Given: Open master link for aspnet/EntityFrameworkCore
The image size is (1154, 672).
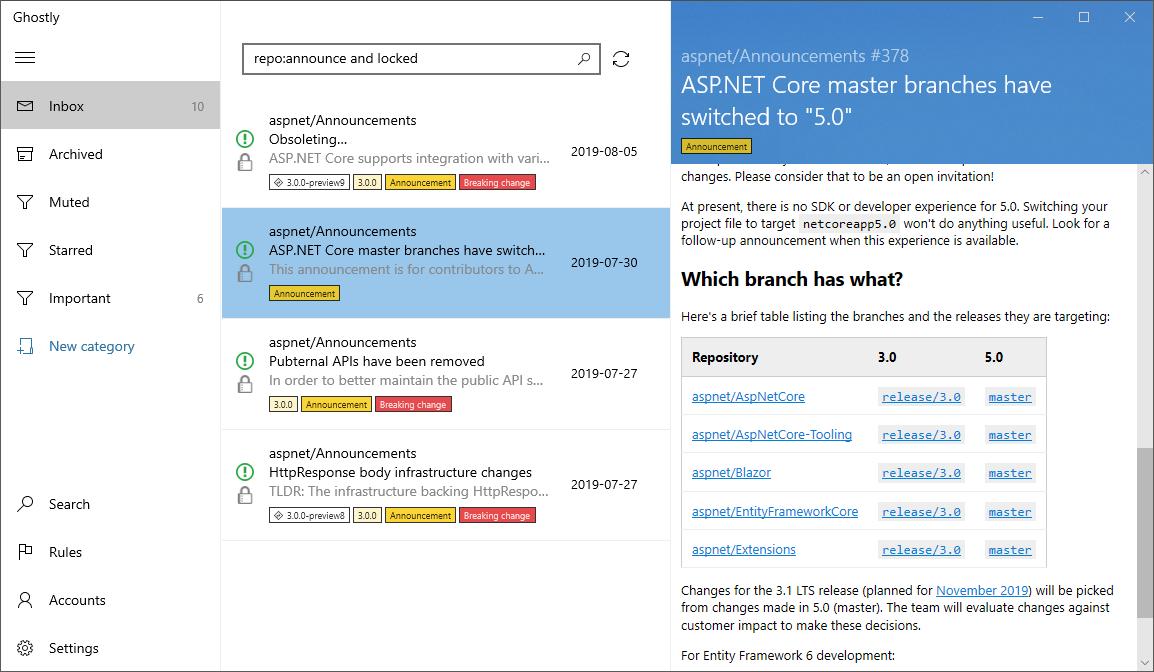Looking at the screenshot, I should click(x=1010, y=512).
